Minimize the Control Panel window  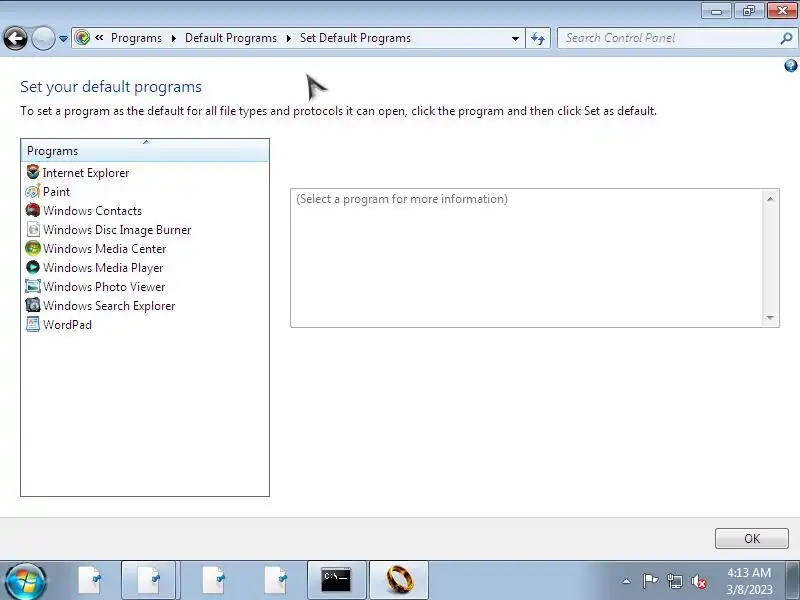(717, 11)
